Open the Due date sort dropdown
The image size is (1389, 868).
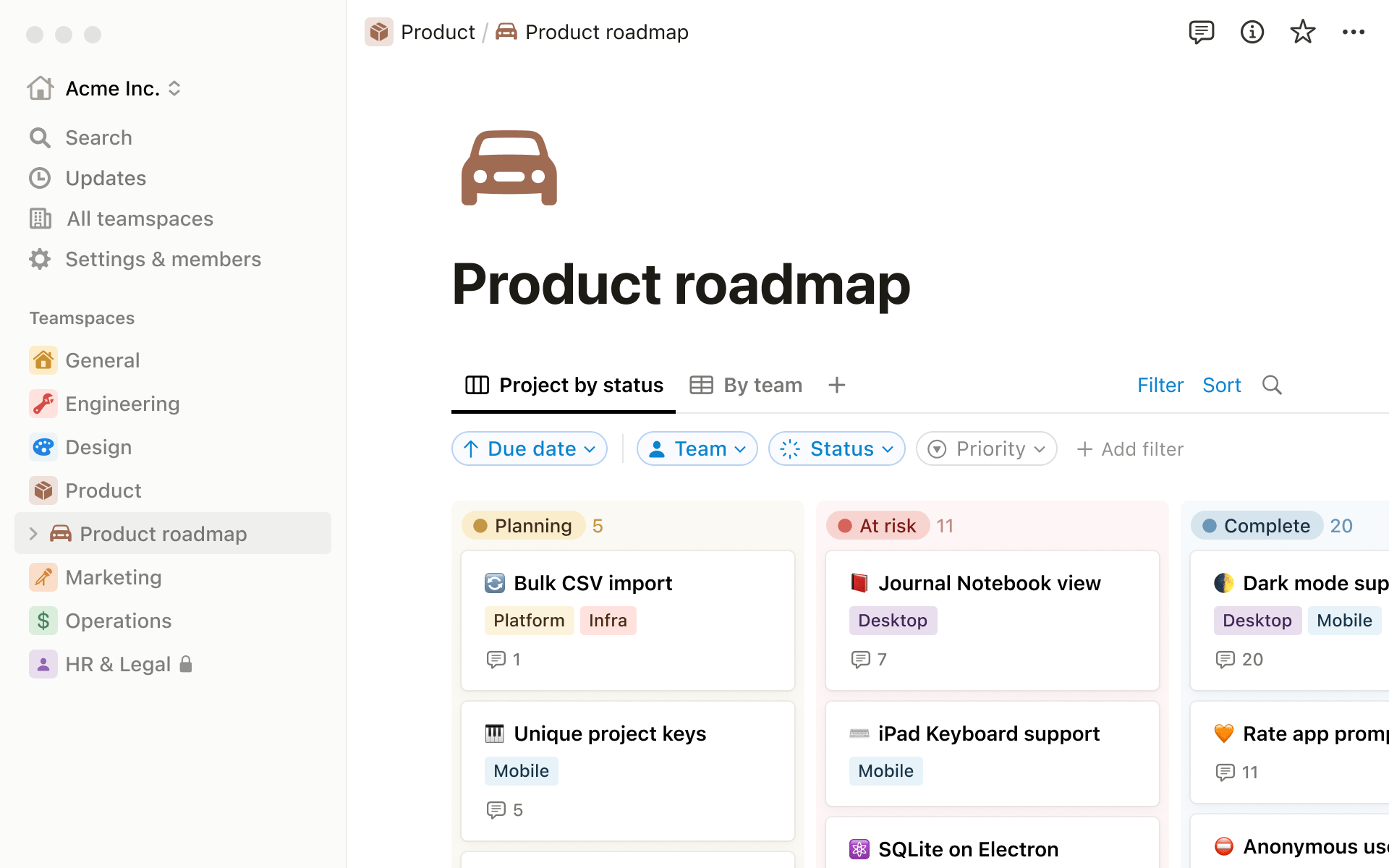coord(530,448)
